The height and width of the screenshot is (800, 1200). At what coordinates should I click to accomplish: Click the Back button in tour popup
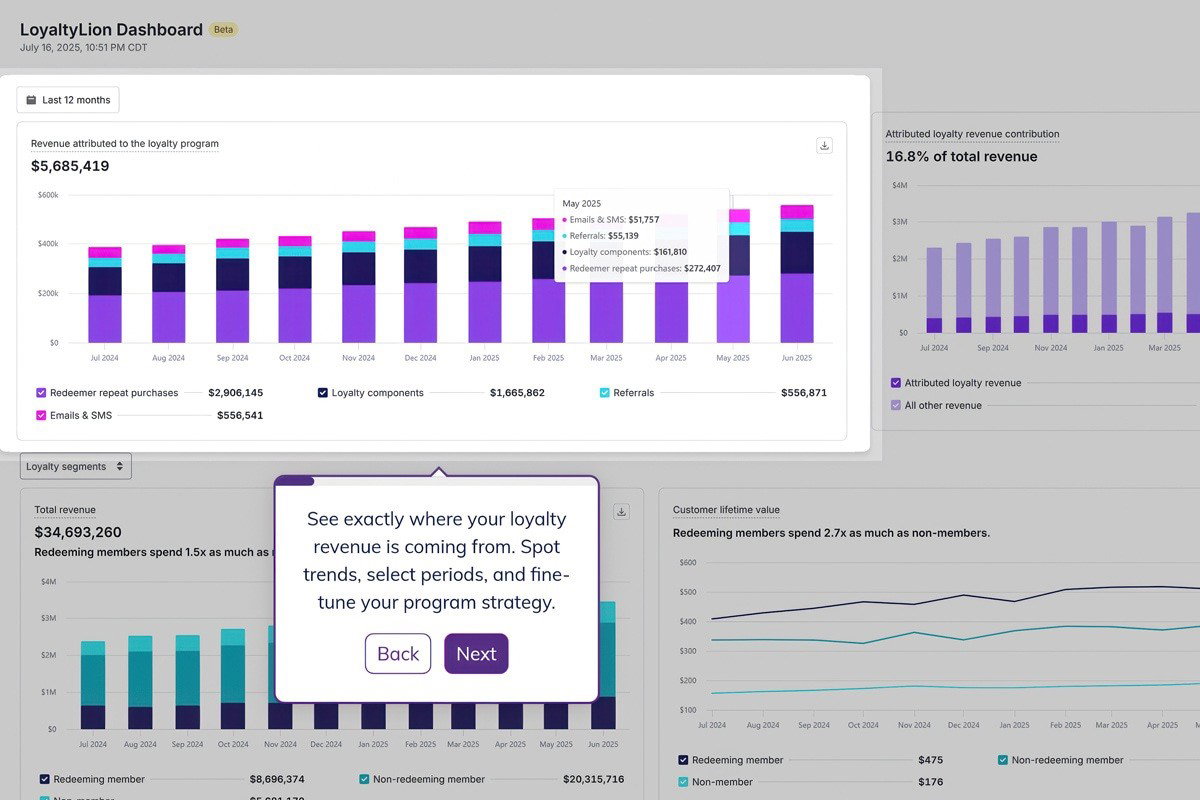pos(398,654)
